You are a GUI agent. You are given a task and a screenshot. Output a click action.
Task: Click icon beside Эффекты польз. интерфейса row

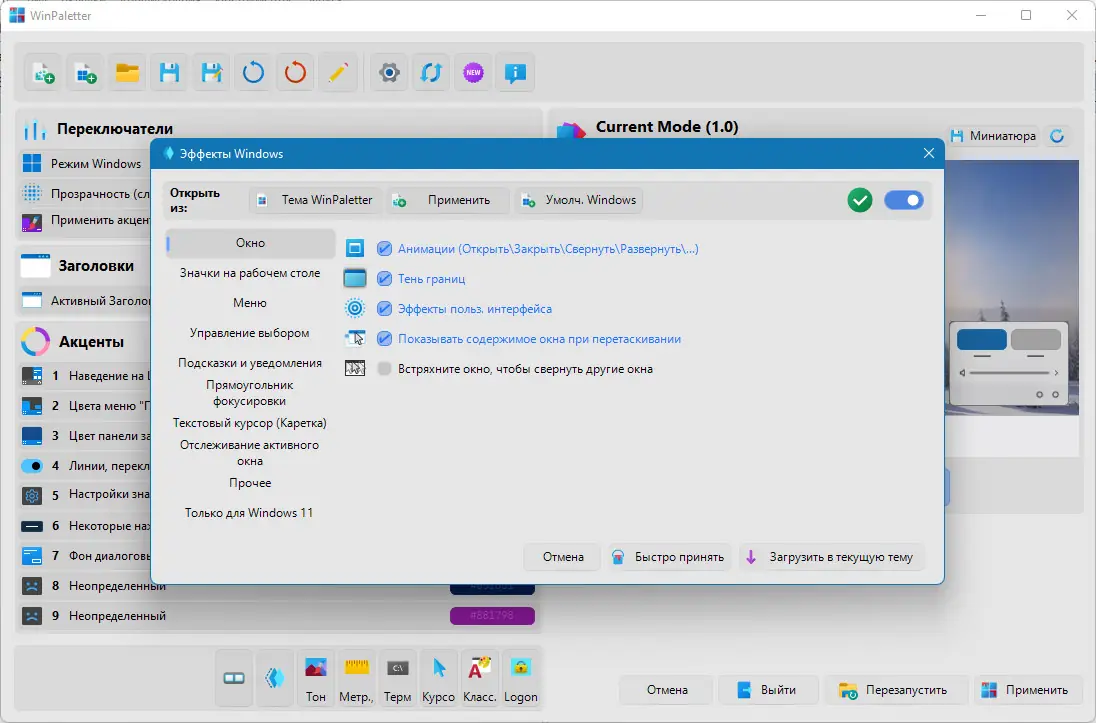click(355, 308)
